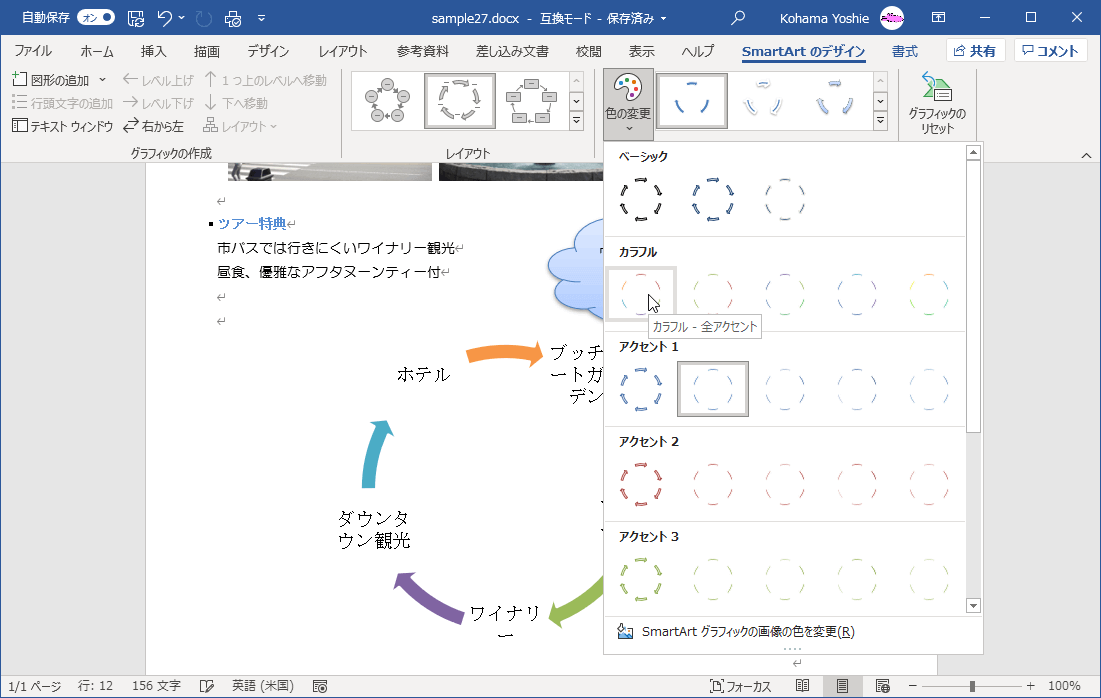This screenshot has width=1101, height=698.
Task: Click the proofing check icon in status bar
Action: [x=206, y=686]
